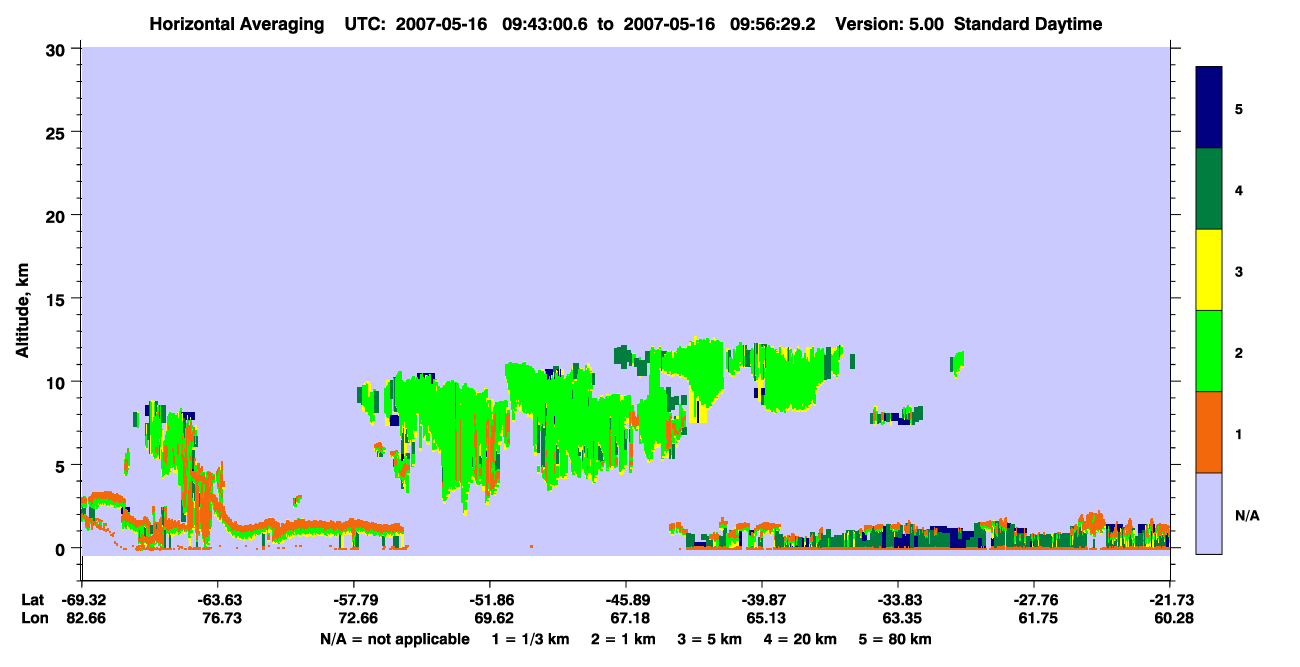The height and width of the screenshot is (667, 1300).
Task: Select the dark green level 4 colorbar segment
Action: (x=1209, y=189)
